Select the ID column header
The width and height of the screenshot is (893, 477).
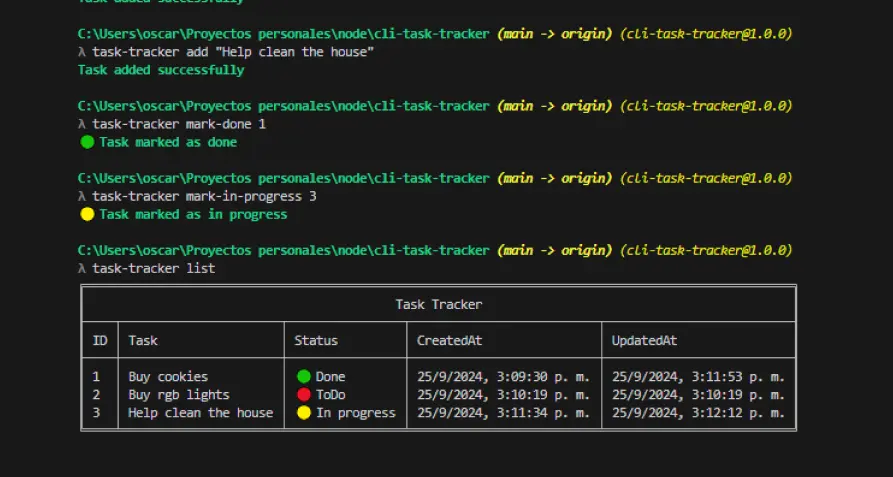[100, 340]
